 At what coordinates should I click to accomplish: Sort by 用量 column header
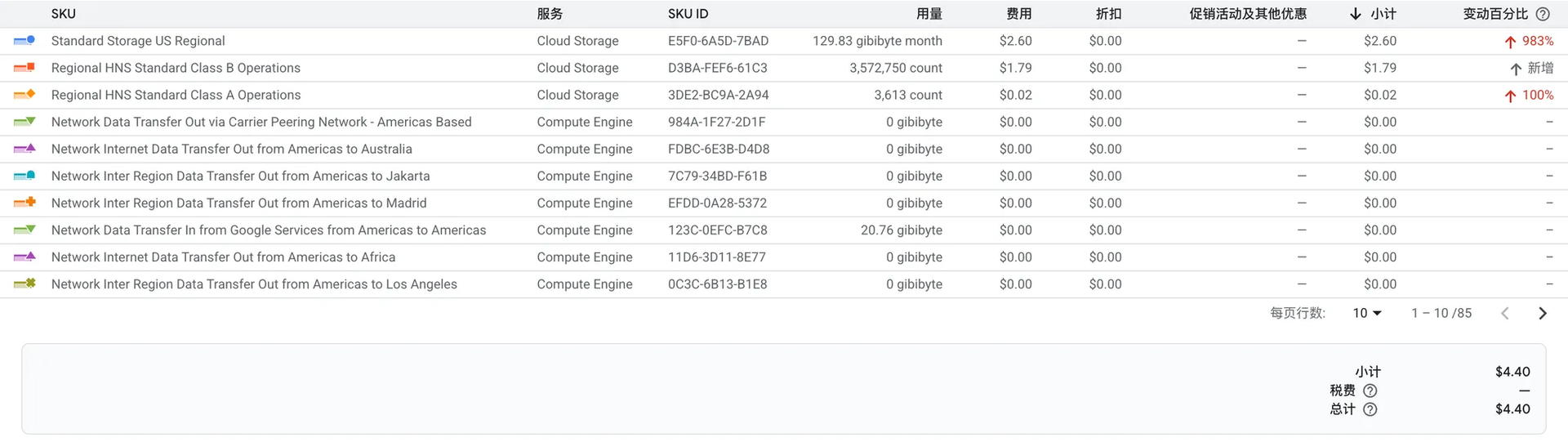point(929,14)
